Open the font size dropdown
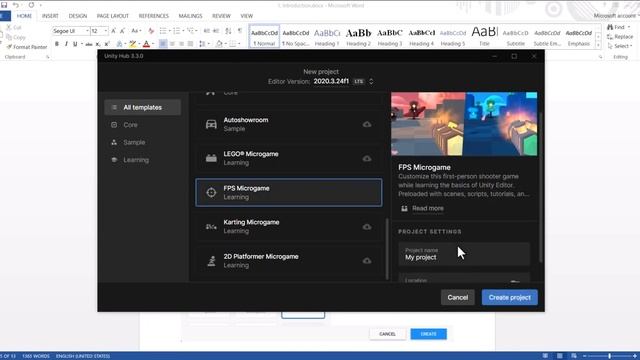 tap(105, 31)
